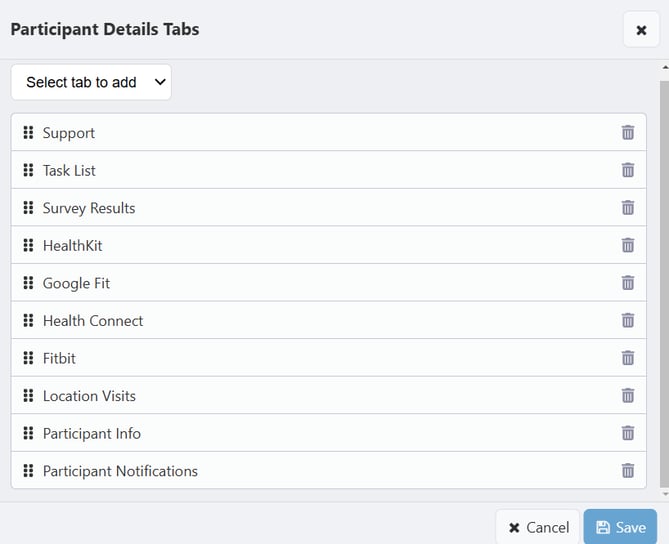The width and height of the screenshot is (669, 544).
Task: Select the Health Connect list item
Action: 93,320
